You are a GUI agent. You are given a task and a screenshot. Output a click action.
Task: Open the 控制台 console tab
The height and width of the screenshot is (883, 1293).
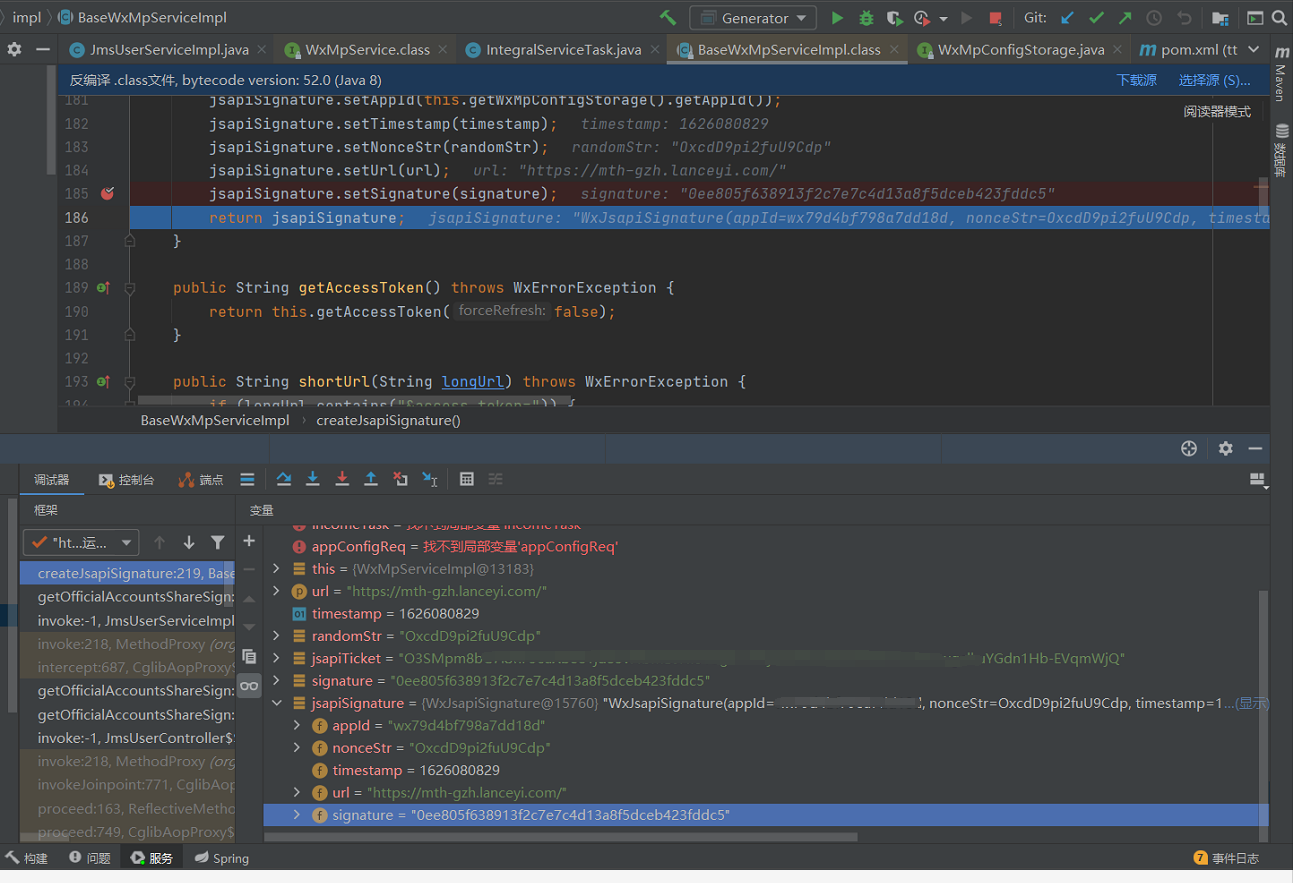127,480
